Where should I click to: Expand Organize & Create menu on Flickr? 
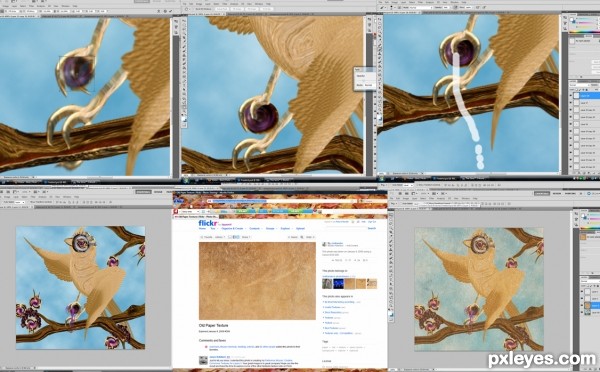click(232, 228)
